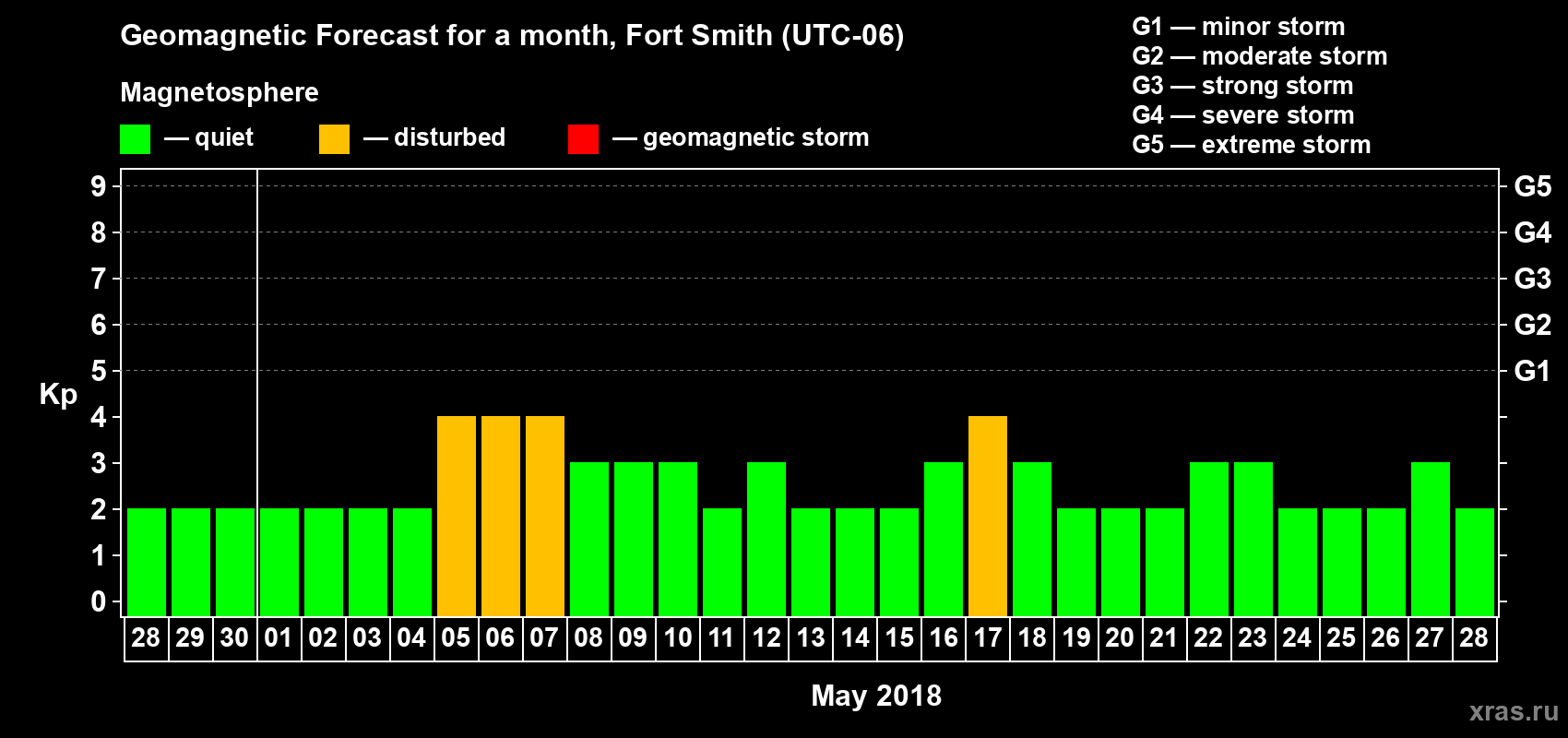Click the Kp axis value 9
1568x738 pixels.
pos(99,186)
